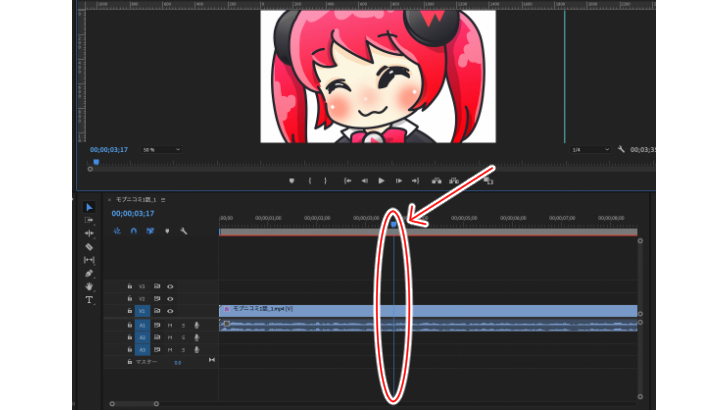This screenshot has height=410, width=728.
Task: Click the Mark In bracket button
Action: (310, 181)
